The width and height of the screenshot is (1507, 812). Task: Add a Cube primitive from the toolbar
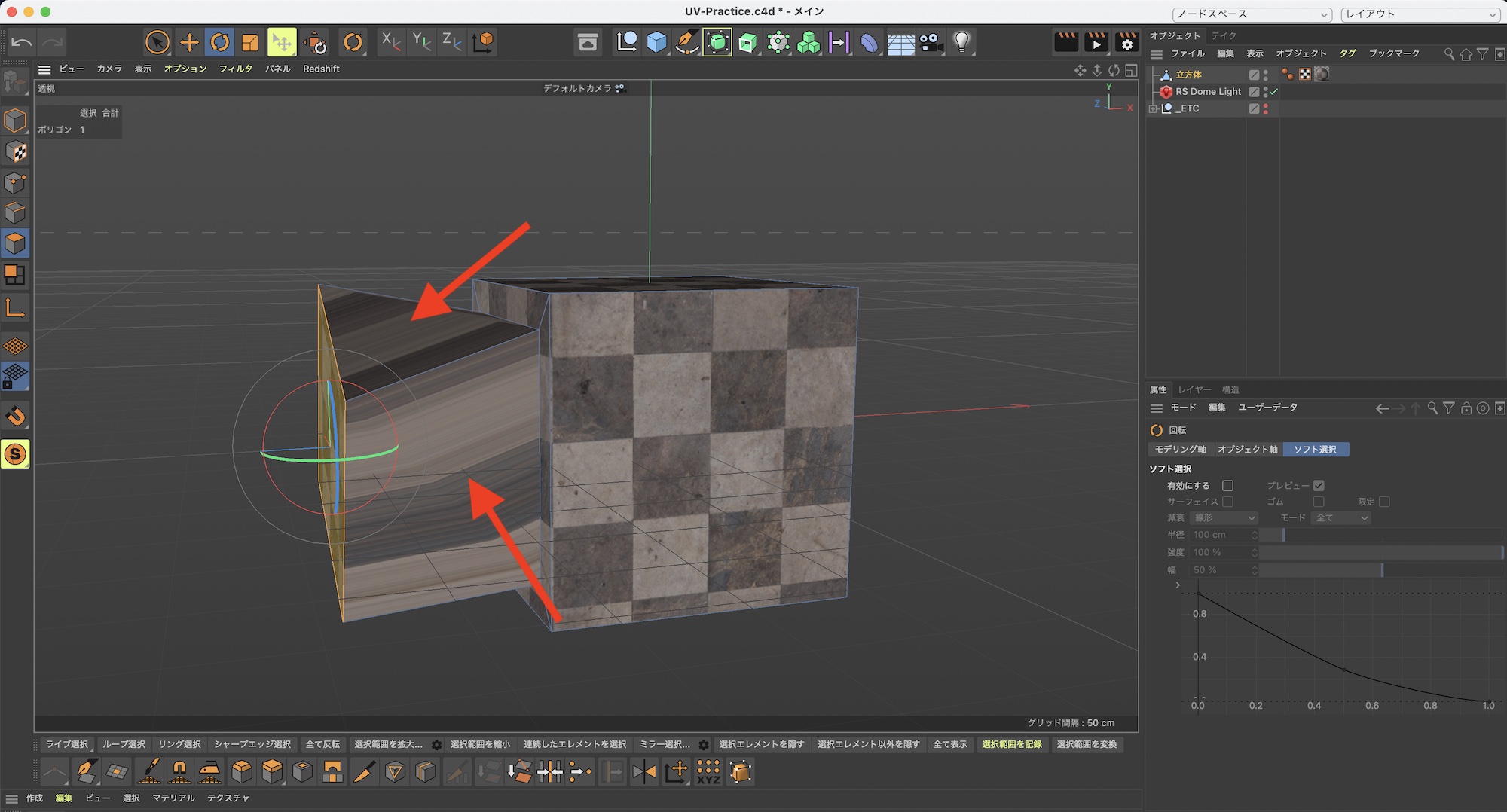pyautogui.click(x=656, y=43)
